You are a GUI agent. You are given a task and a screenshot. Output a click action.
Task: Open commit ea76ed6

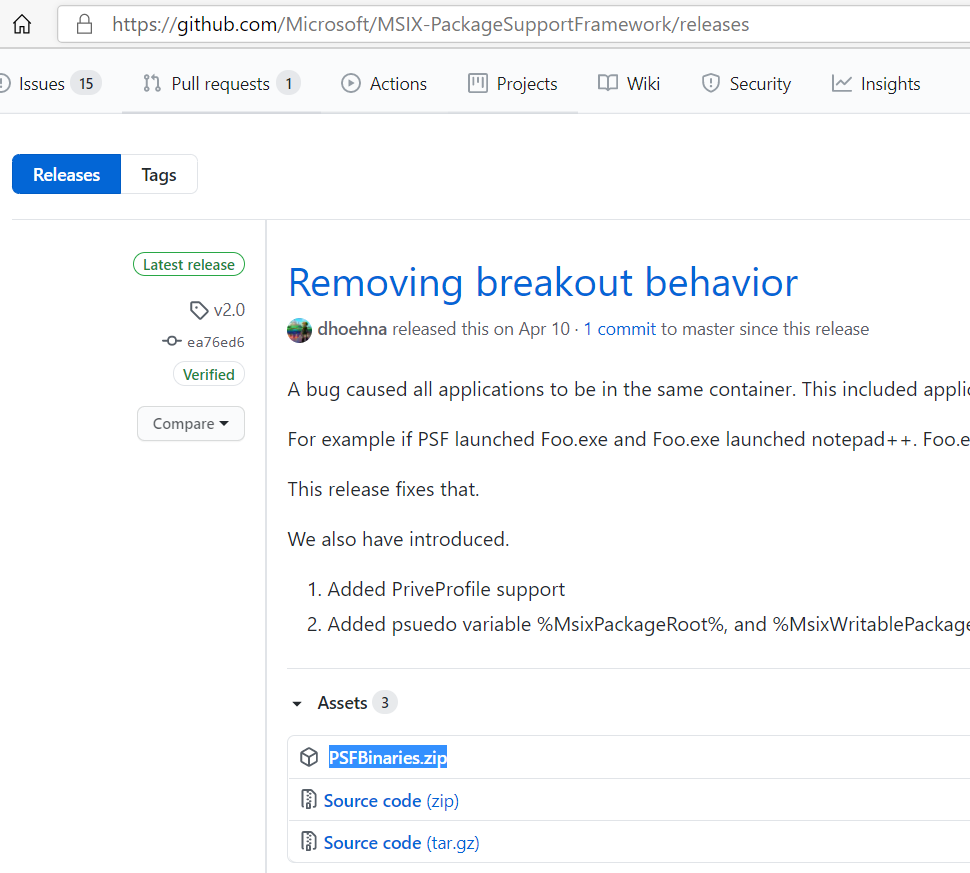(x=216, y=342)
